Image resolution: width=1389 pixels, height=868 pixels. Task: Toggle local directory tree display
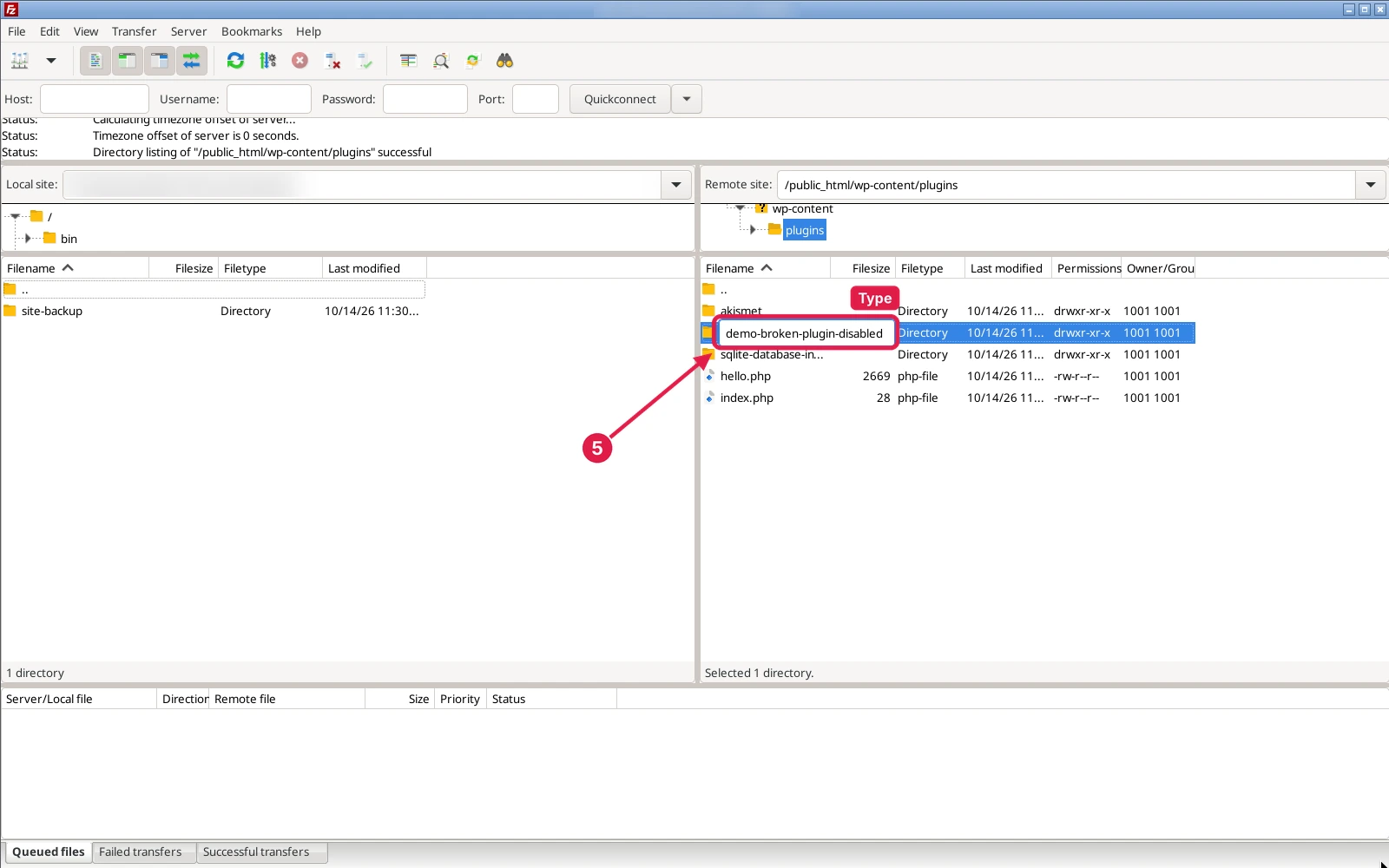(128, 61)
